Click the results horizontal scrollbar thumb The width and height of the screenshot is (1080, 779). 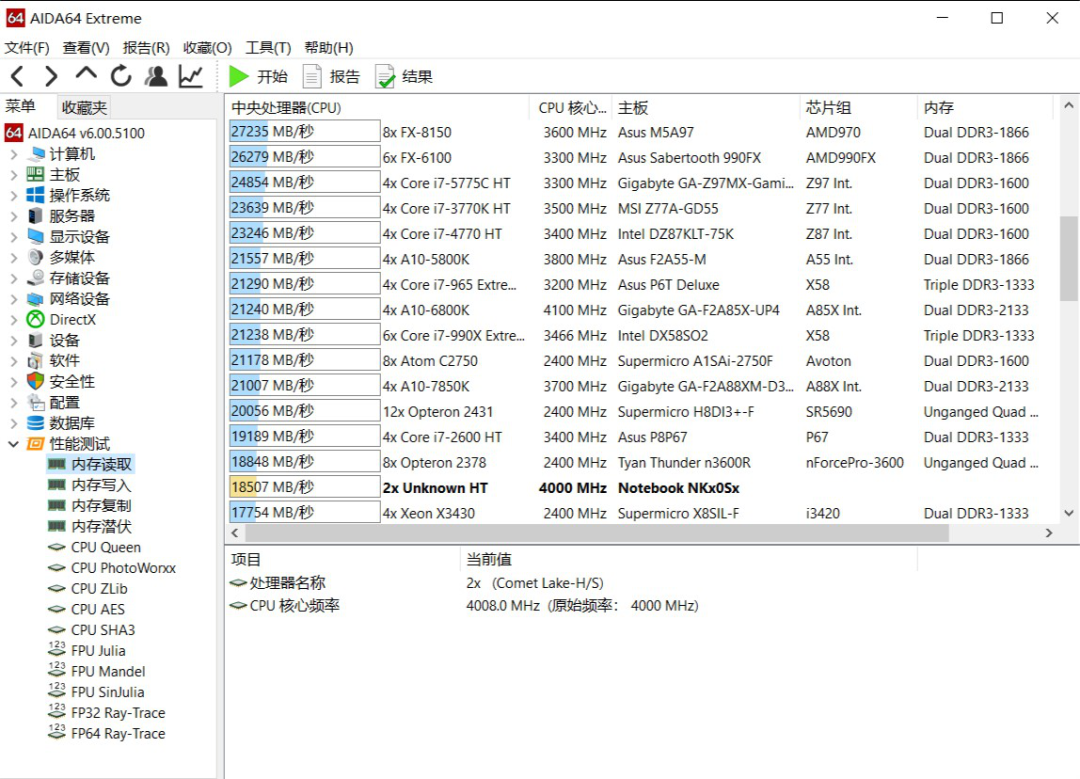597,533
